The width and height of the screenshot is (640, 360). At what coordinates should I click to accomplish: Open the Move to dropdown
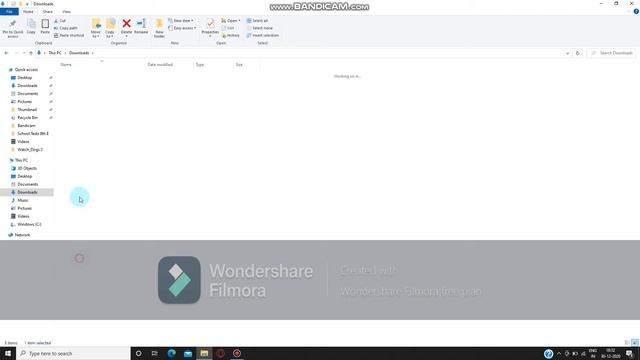point(96,28)
